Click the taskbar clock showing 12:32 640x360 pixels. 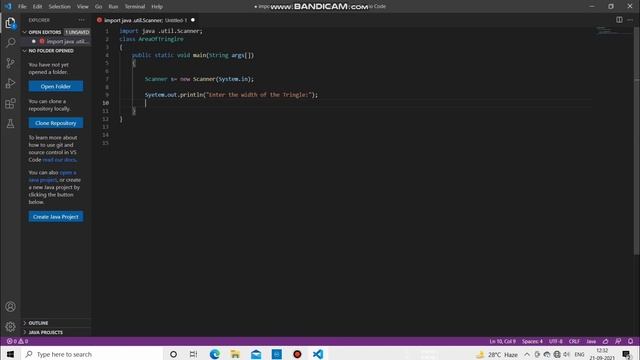[x=602, y=354]
